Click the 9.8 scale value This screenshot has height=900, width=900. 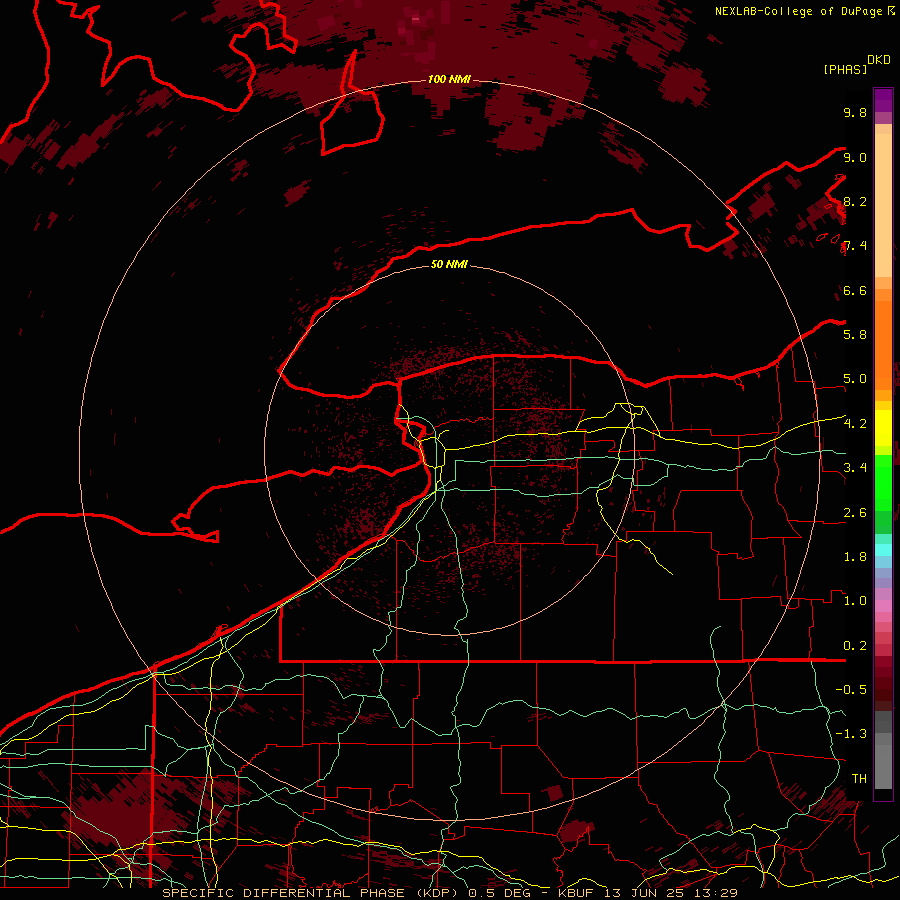pos(855,112)
